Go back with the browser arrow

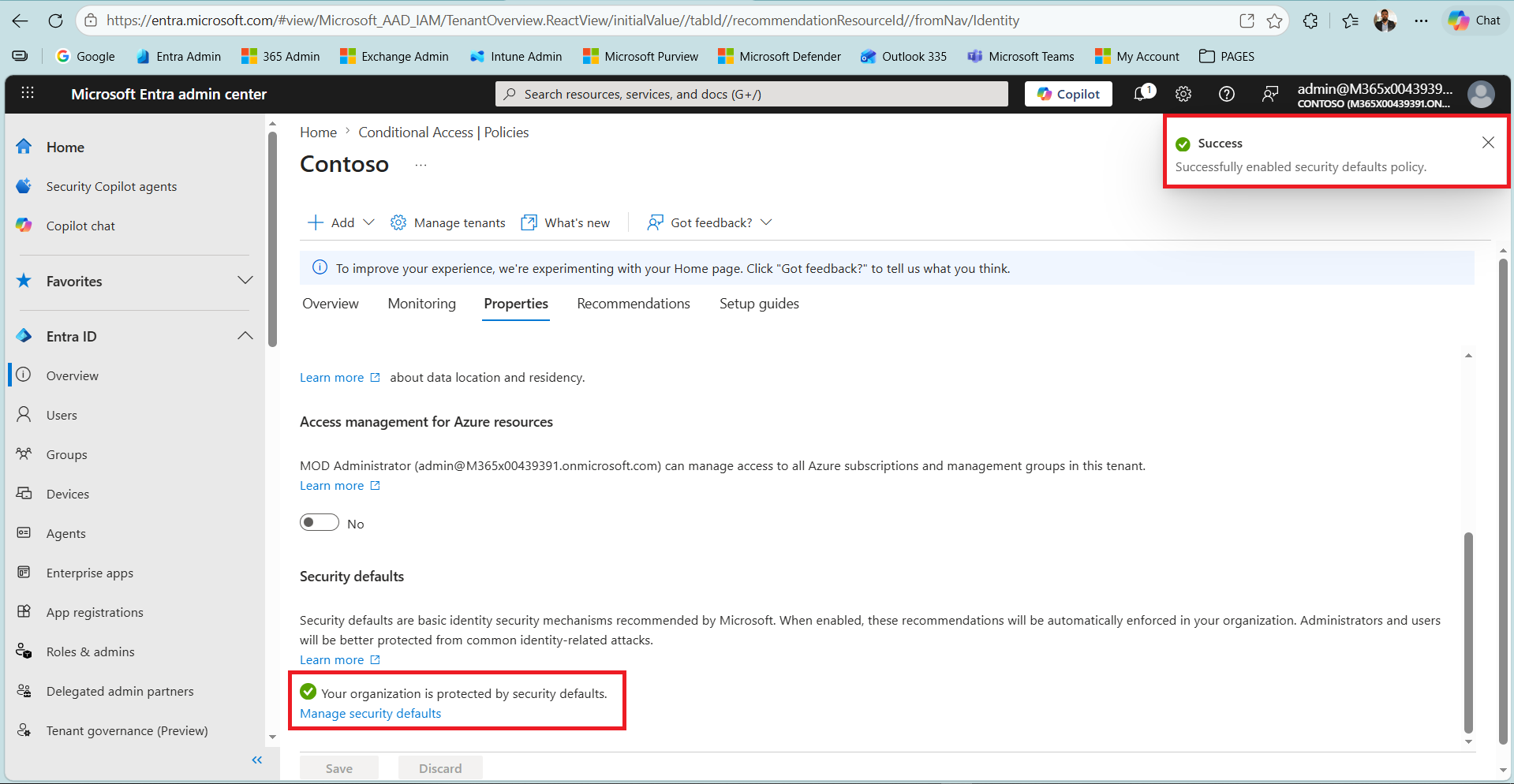pyautogui.click(x=20, y=21)
